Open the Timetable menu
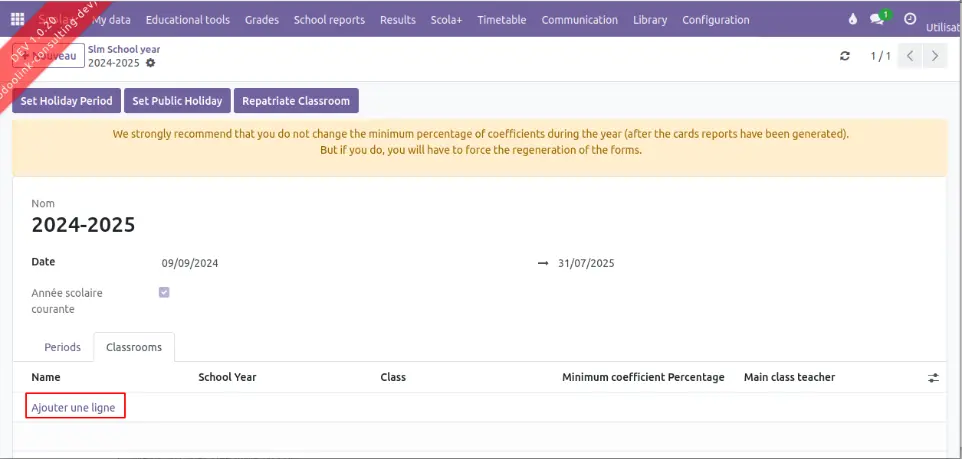This screenshot has height=459, width=962. [x=501, y=20]
